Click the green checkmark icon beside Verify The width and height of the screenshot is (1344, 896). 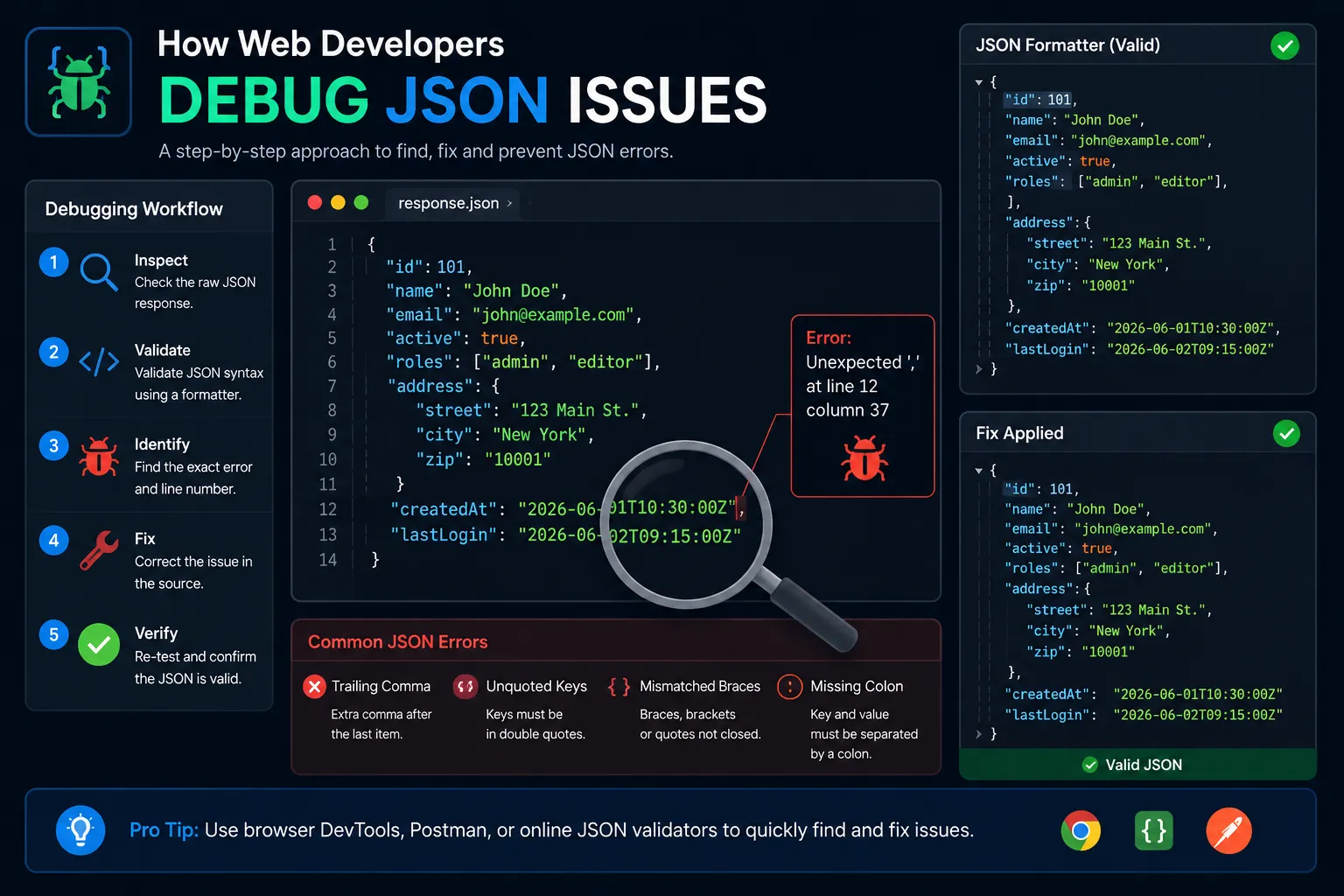click(99, 645)
